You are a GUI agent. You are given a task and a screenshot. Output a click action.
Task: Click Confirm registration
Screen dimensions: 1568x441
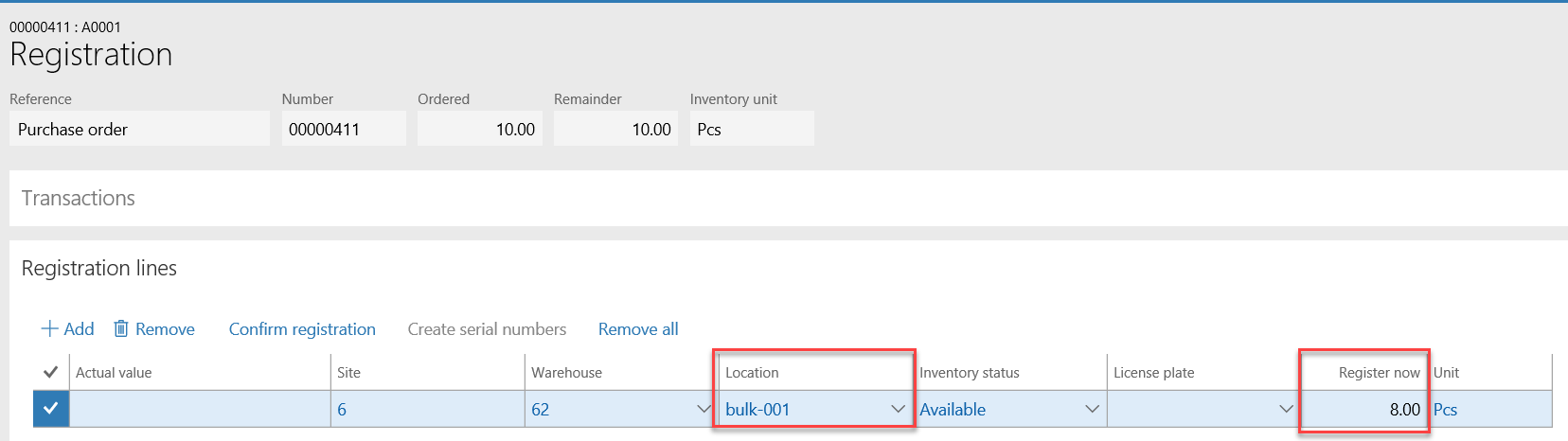point(302,328)
